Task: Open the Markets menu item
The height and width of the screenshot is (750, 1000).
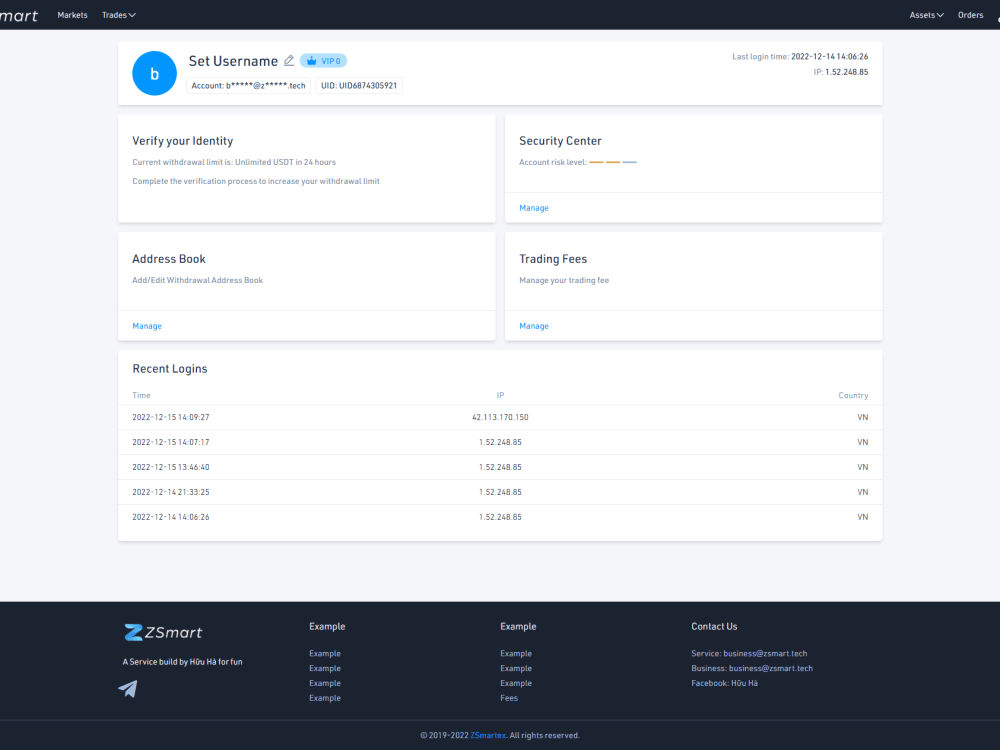Action: pos(72,15)
